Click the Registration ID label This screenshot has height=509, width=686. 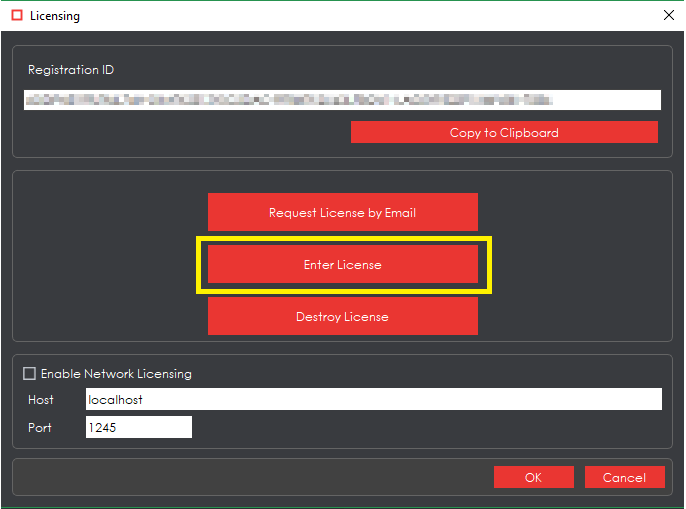tap(71, 71)
